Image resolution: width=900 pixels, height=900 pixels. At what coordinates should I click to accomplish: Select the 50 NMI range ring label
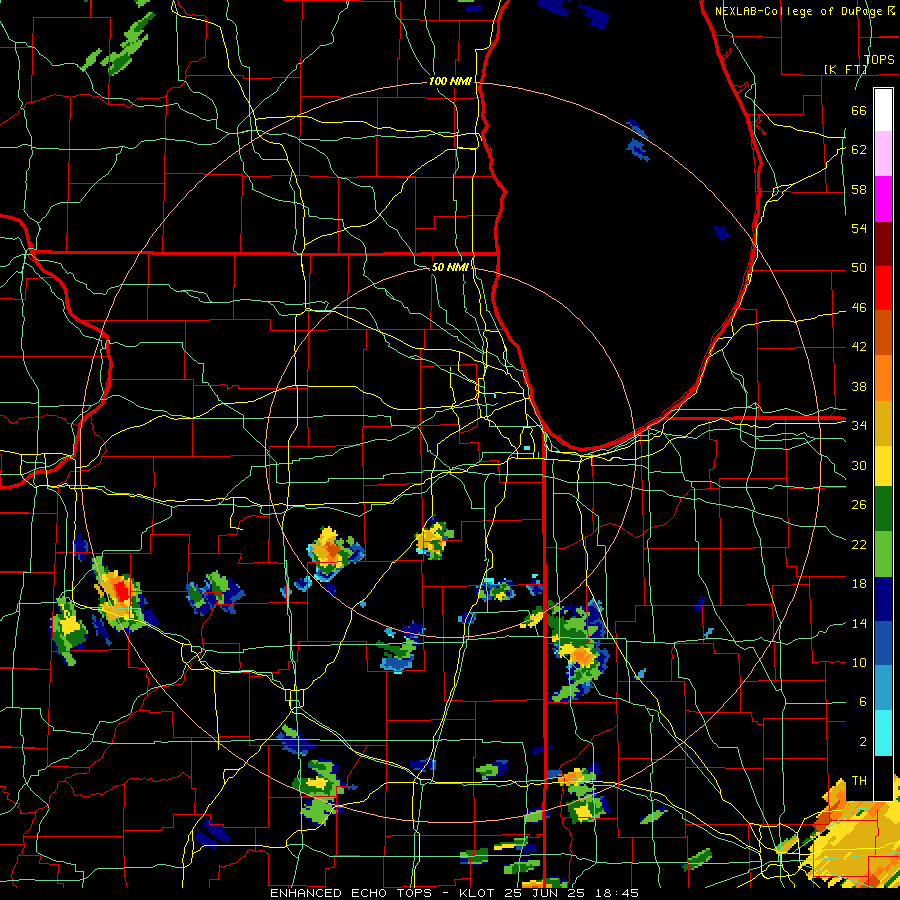[x=450, y=267]
